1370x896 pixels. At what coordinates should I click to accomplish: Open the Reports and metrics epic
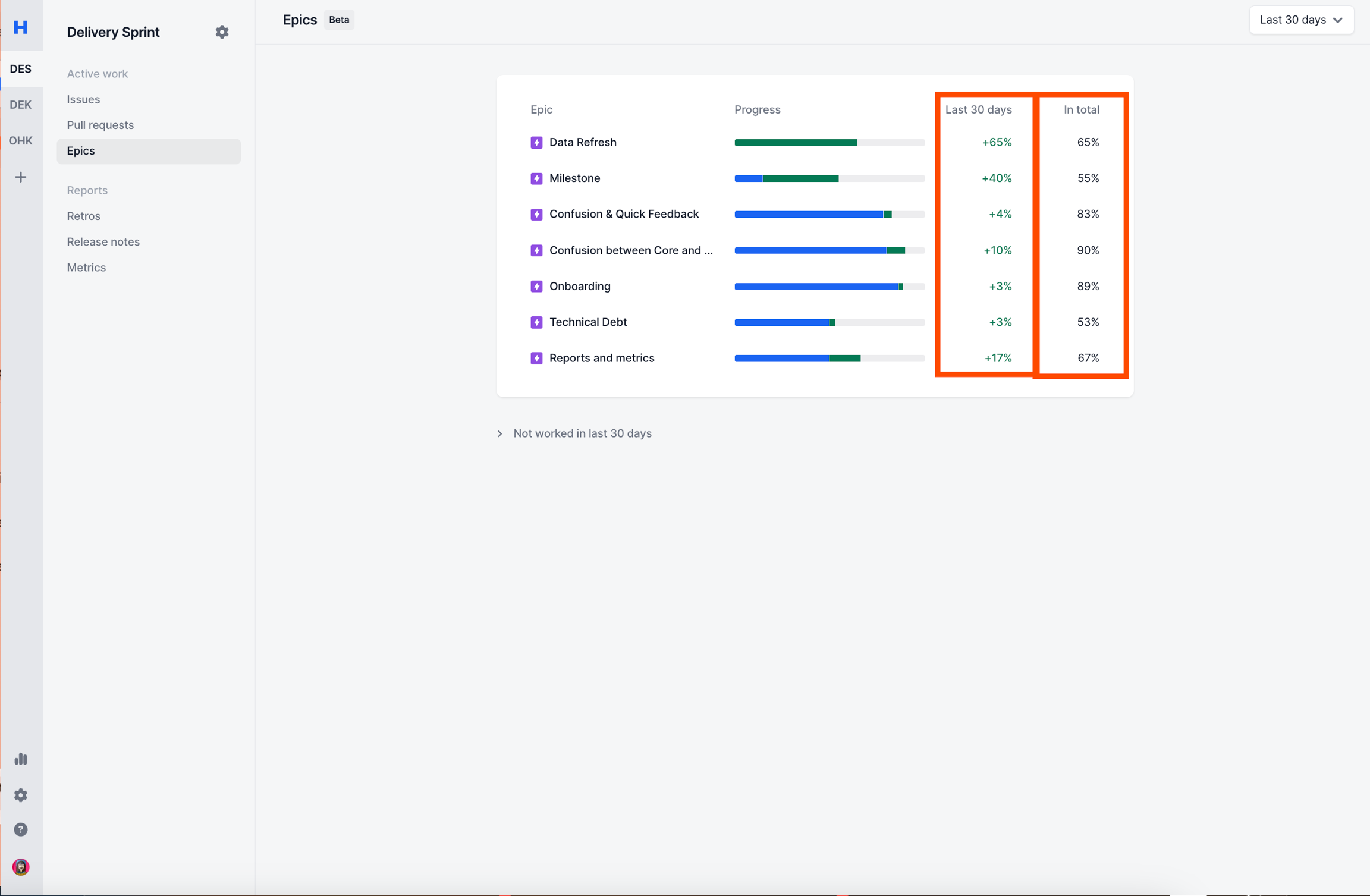point(601,358)
